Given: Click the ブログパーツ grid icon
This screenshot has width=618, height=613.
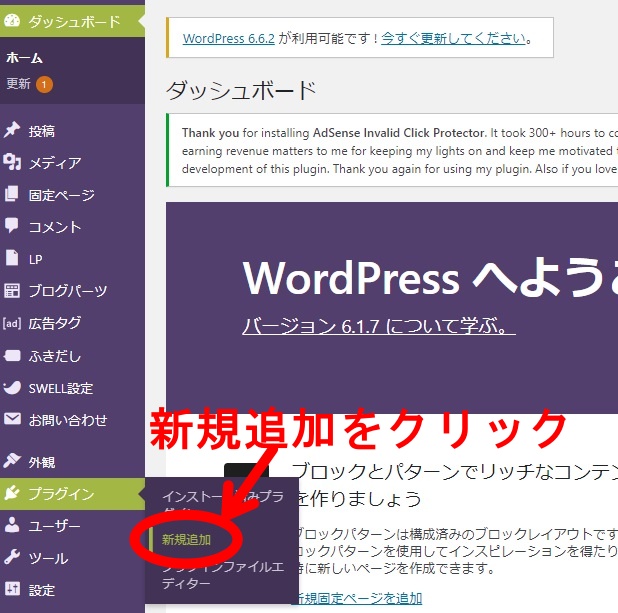Looking at the screenshot, I should click(x=13, y=291).
